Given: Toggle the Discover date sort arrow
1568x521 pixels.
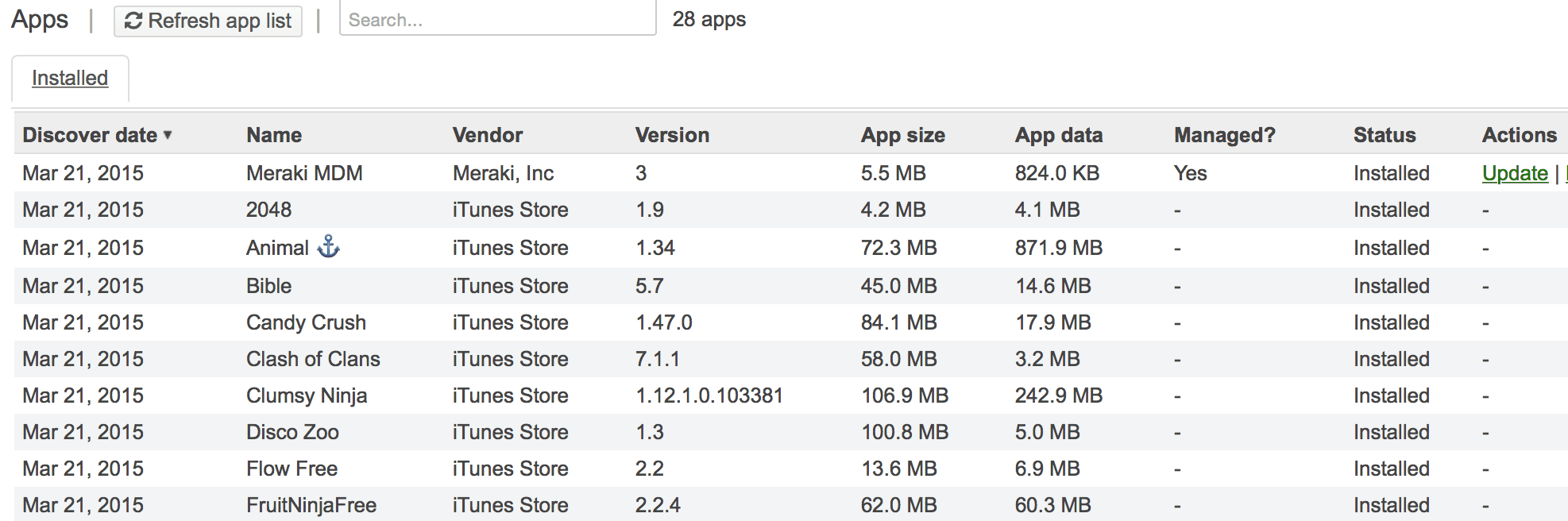Looking at the screenshot, I should point(168,135).
